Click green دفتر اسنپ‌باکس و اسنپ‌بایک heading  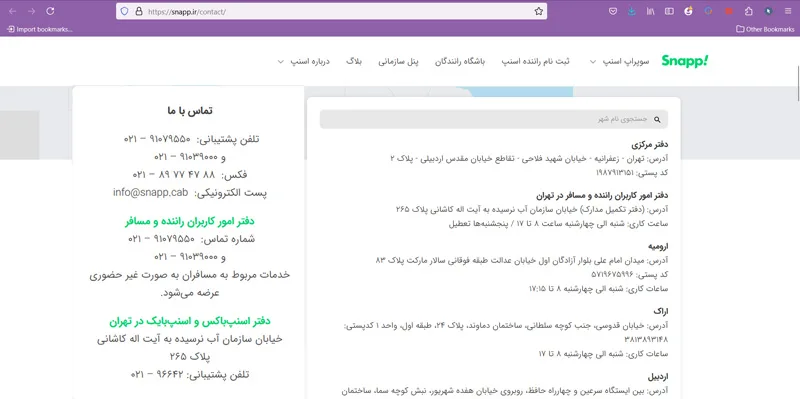190,321
